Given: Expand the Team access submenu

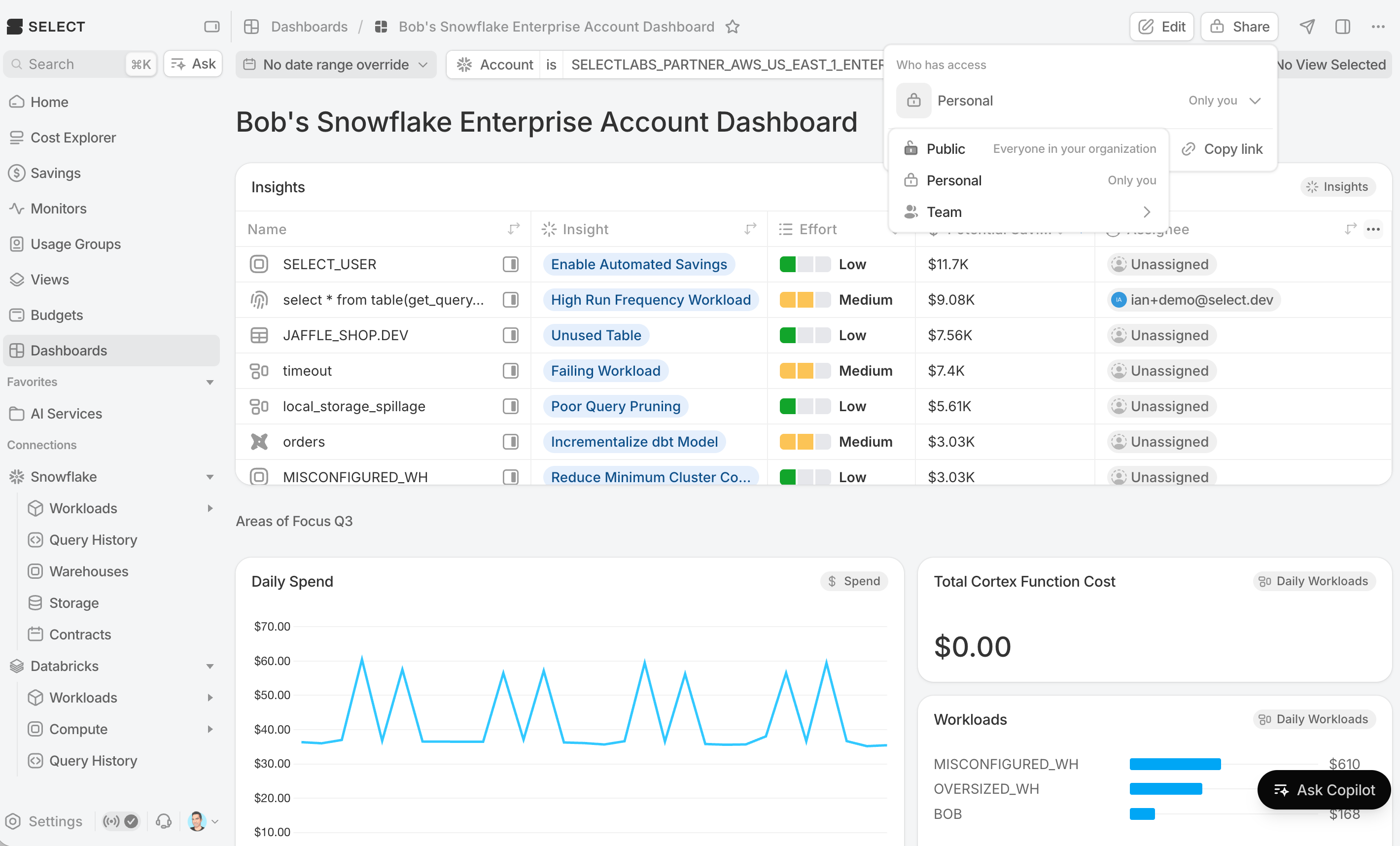Looking at the screenshot, I should tap(1029, 212).
